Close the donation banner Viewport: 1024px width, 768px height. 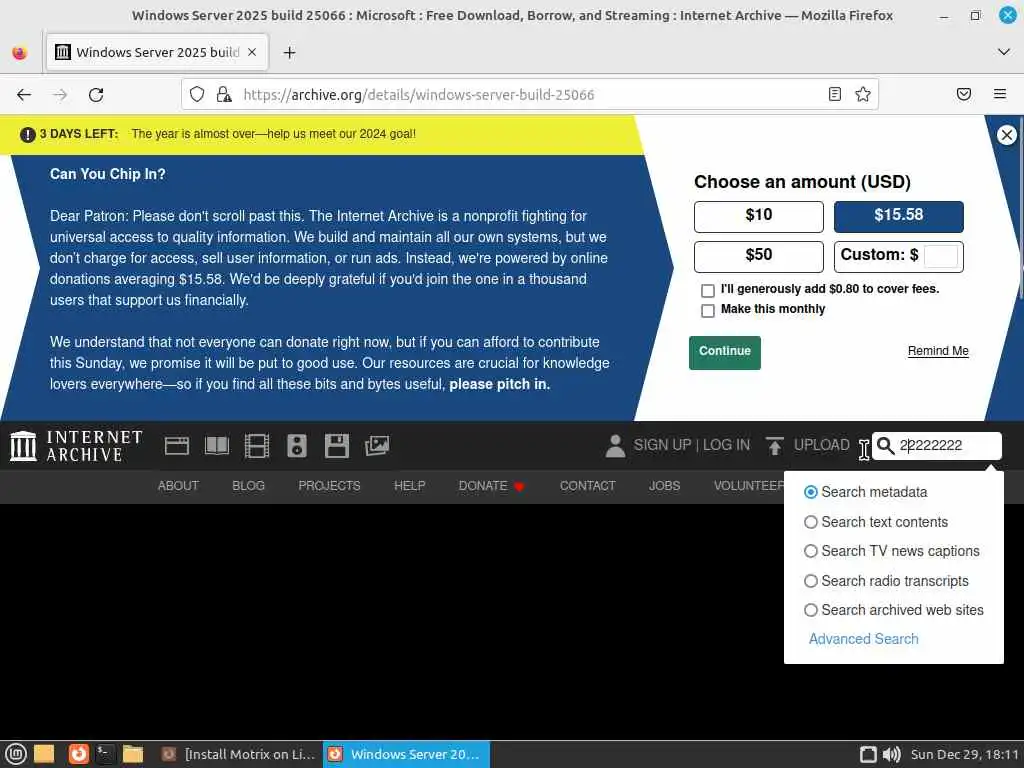tap(1006, 135)
